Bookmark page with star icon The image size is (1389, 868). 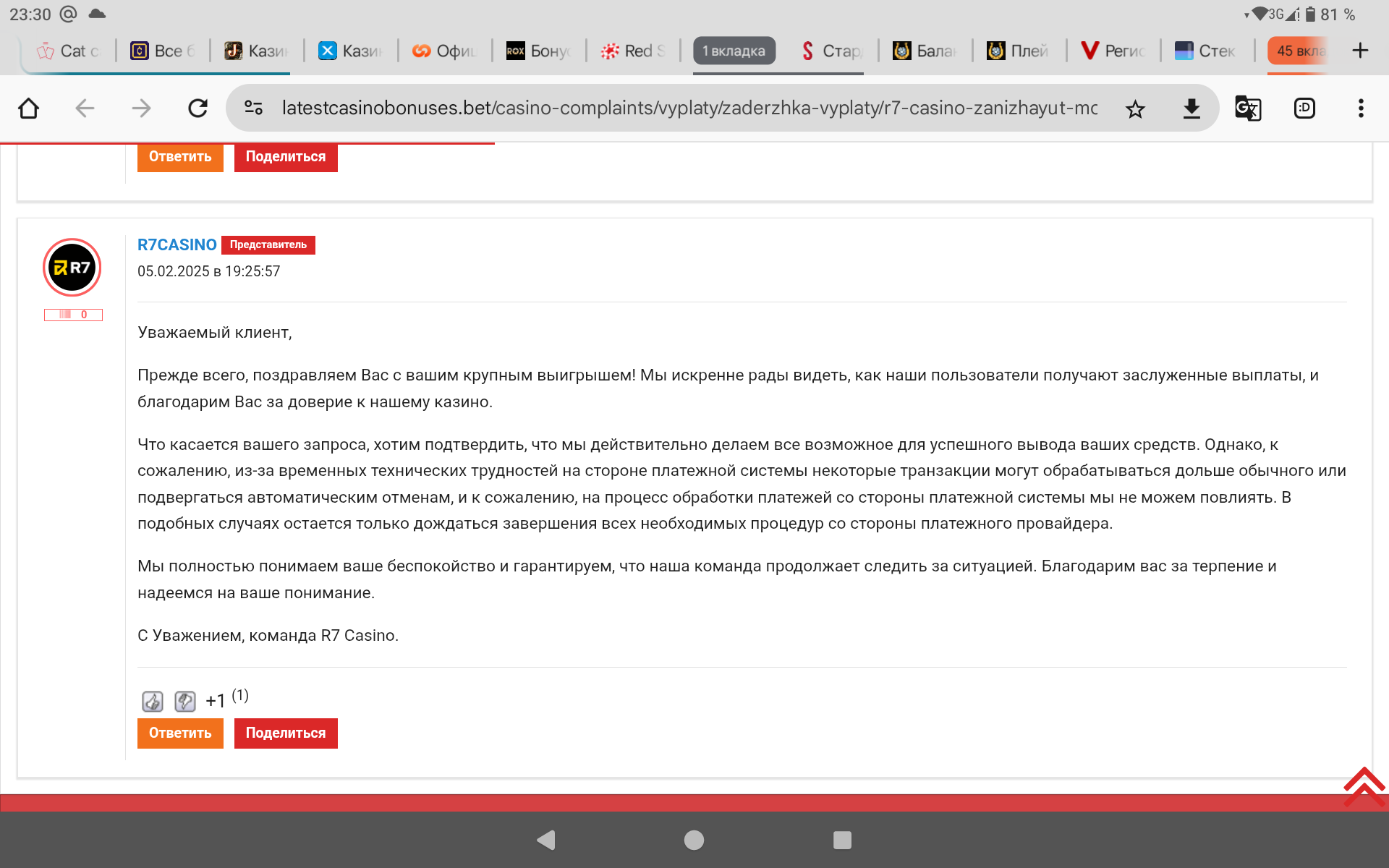coord(1135,109)
